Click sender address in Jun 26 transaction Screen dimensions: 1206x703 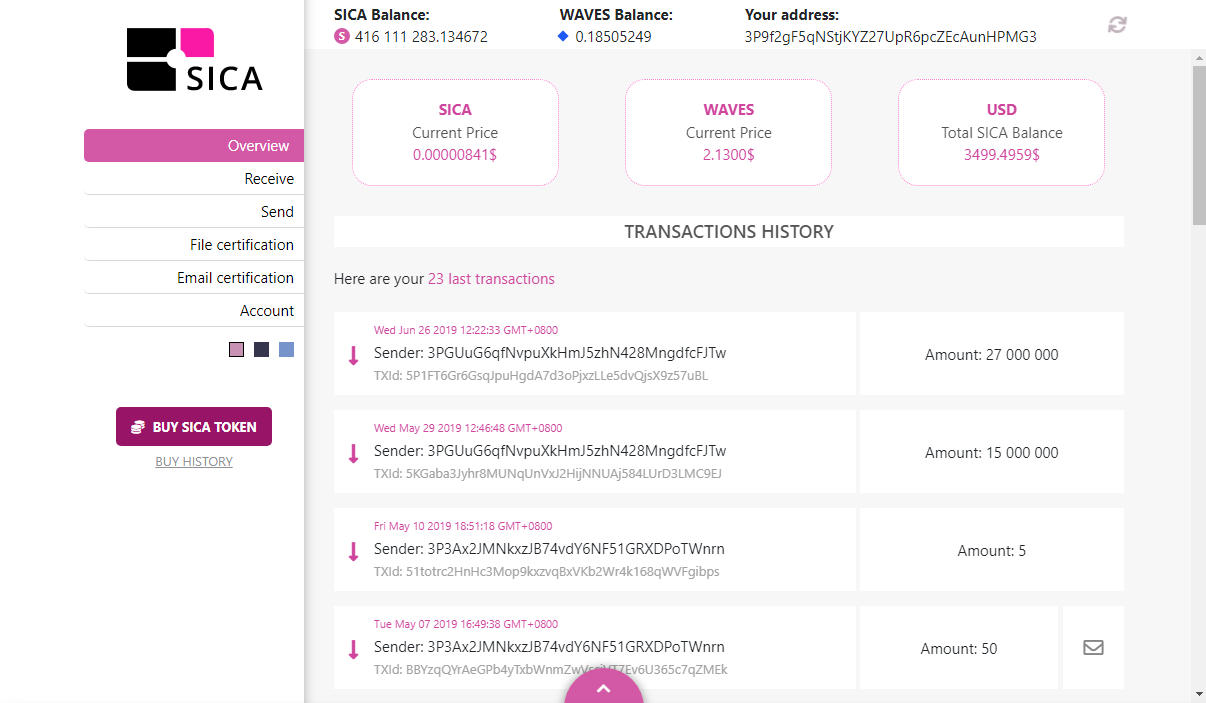click(x=577, y=353)
